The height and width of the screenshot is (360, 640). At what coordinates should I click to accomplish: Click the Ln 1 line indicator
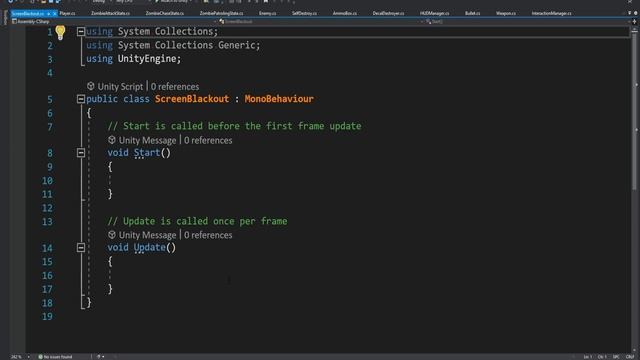588,357
